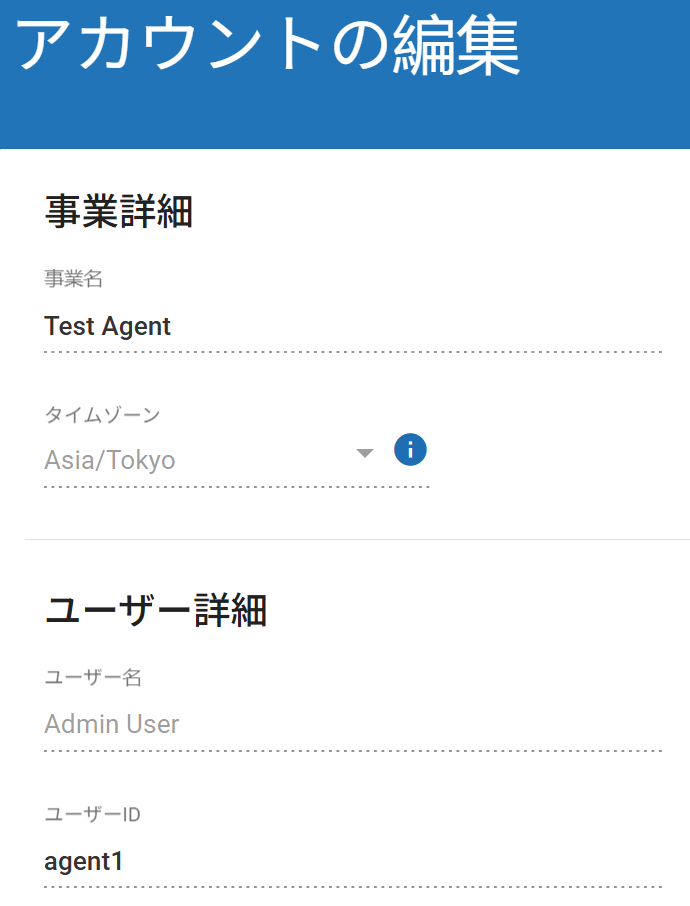690x906 pixels.
Task: Click the dotted underline beneath Admin User
Action: click(353, 750)
